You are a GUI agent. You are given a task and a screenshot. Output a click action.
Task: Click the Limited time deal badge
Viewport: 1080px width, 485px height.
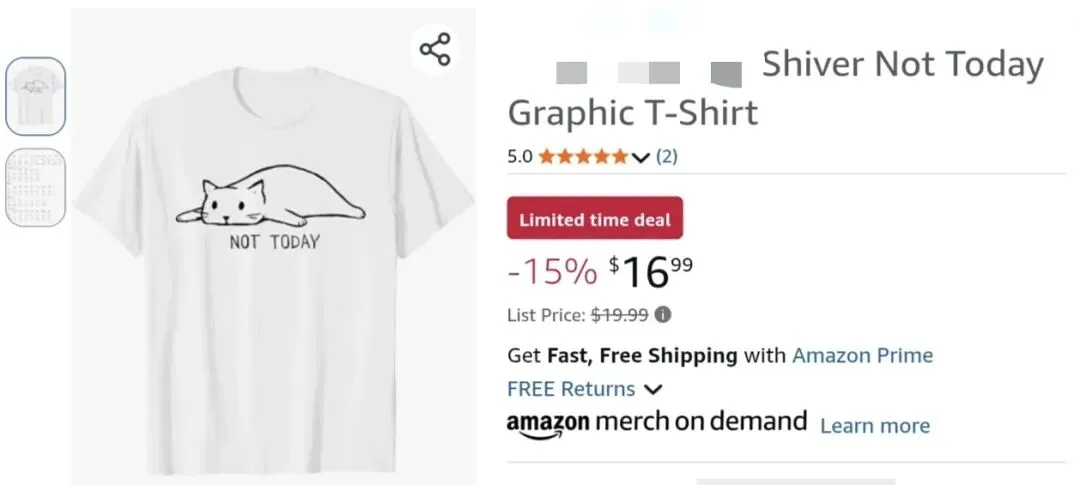[595, 219]
